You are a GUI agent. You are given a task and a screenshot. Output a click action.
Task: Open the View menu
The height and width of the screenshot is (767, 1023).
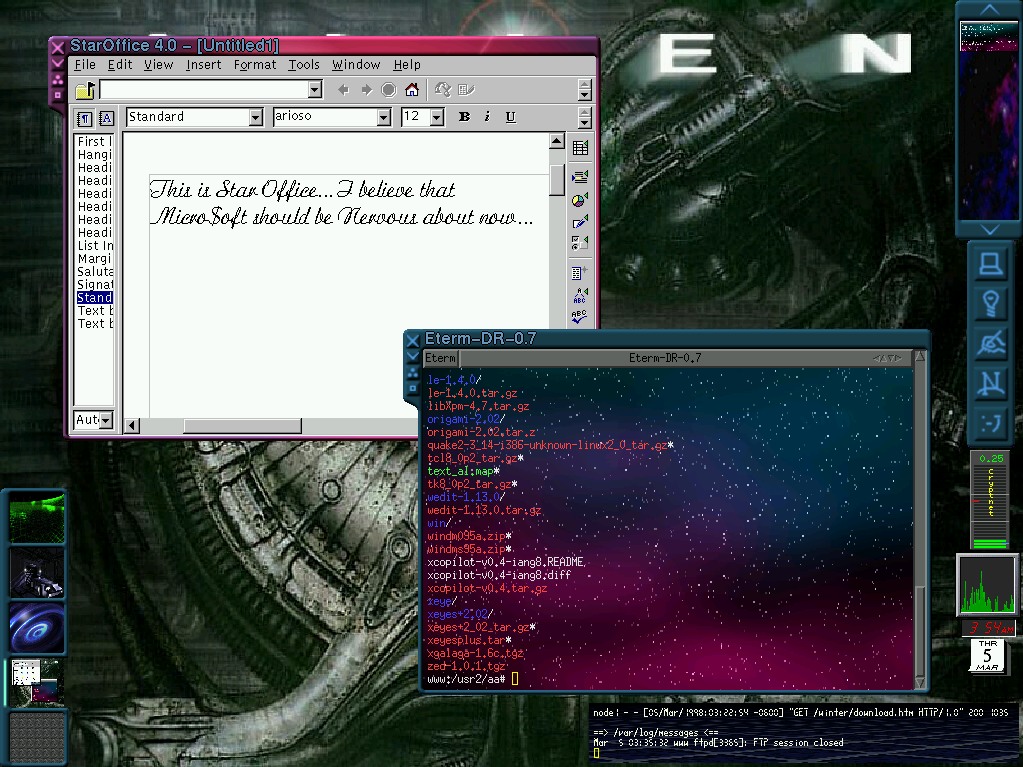click(x=159, y=65)
